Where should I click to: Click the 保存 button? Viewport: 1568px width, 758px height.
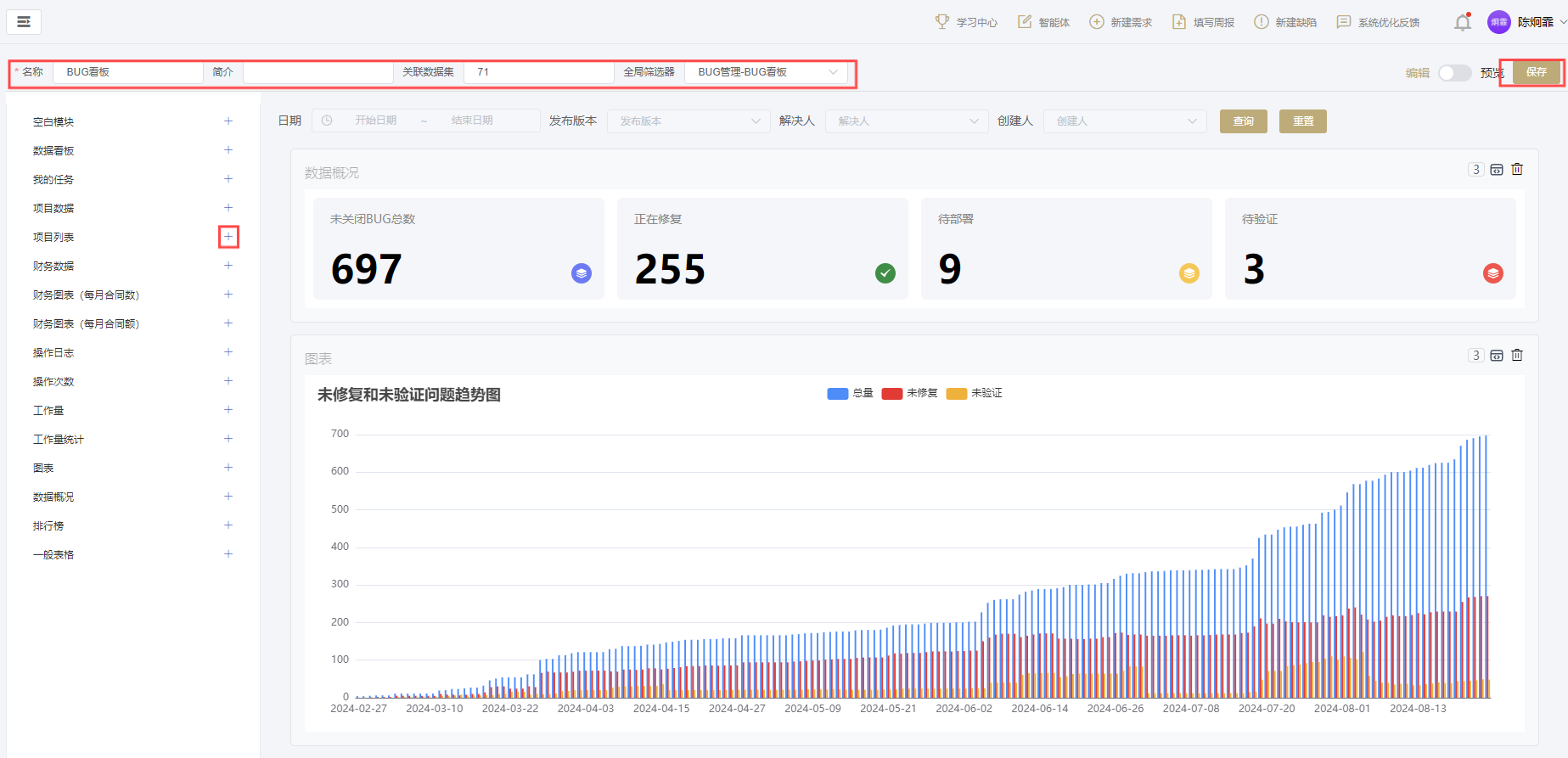[x=1537, y=72]
